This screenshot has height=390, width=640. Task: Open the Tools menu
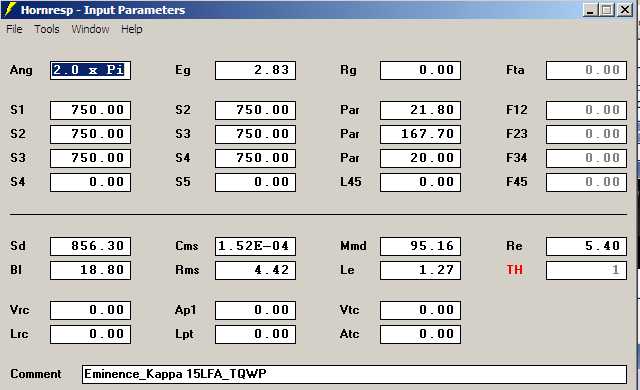47,29
